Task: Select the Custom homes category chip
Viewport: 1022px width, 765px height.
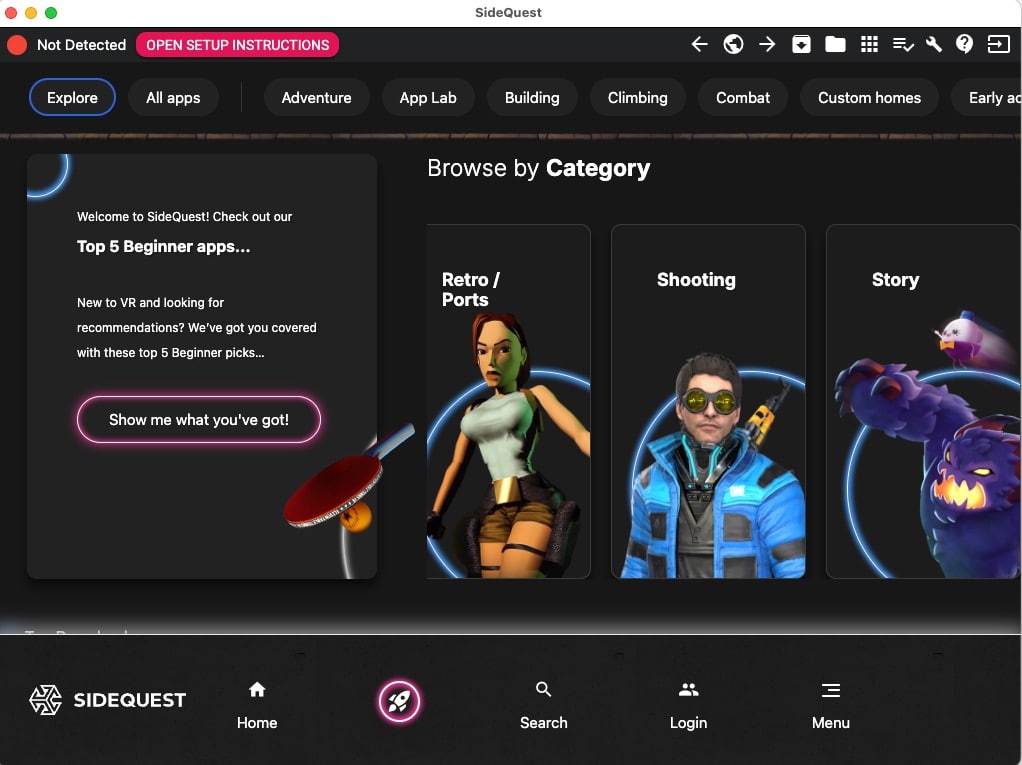Action: pyautogui.click(x=869, y=98)
